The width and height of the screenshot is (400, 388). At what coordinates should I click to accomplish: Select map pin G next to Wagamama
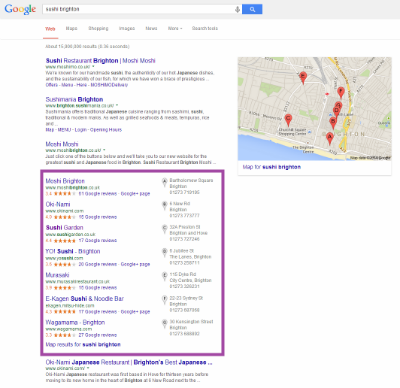click(164, 324)
